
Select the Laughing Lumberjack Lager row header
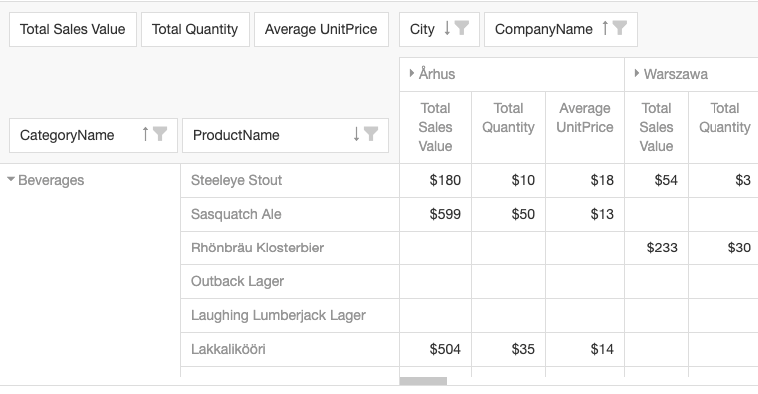pyautogui.click(x=290, y=315)
